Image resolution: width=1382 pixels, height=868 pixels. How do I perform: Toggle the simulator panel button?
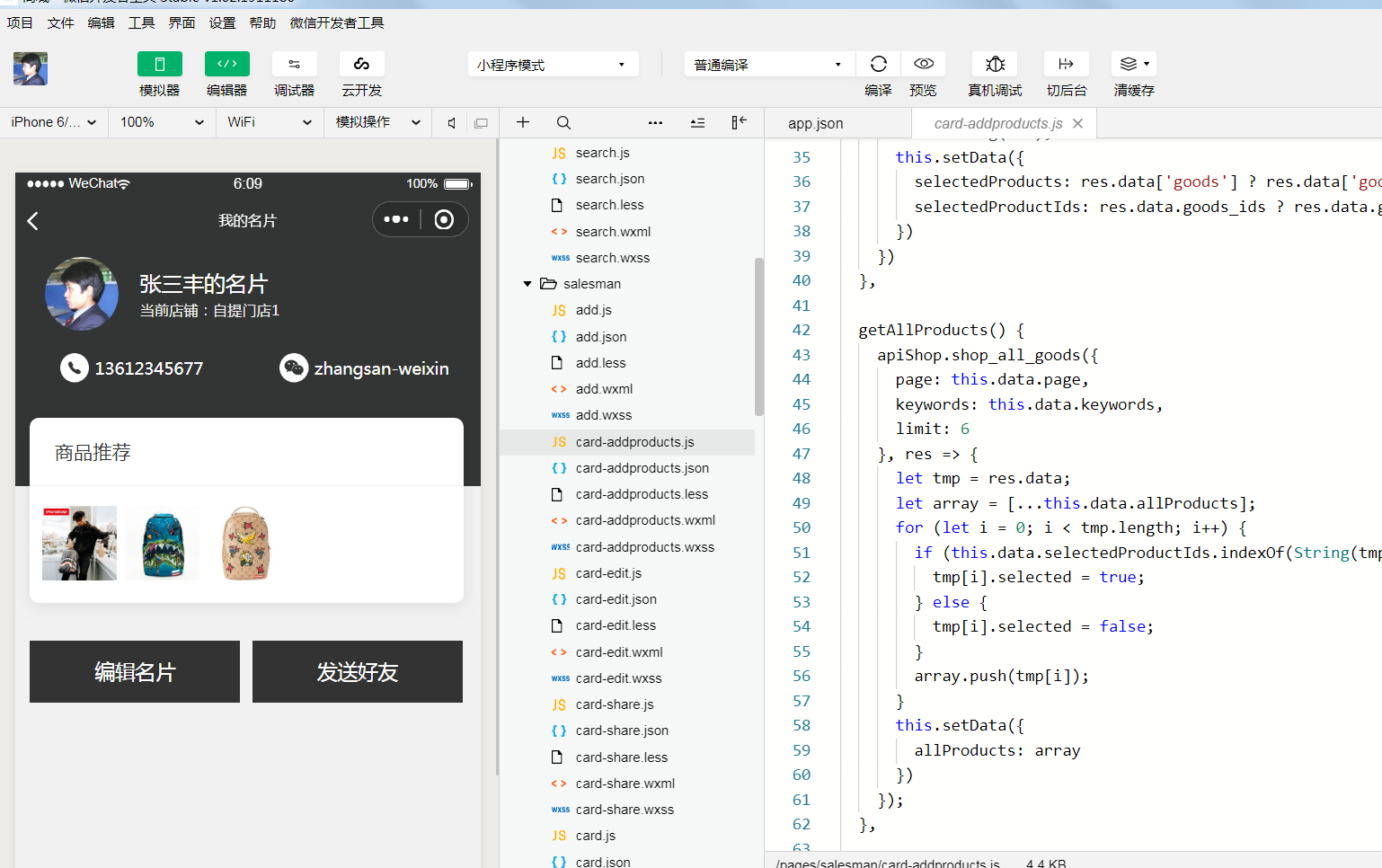pyautogui.click(x=159, y=65)
